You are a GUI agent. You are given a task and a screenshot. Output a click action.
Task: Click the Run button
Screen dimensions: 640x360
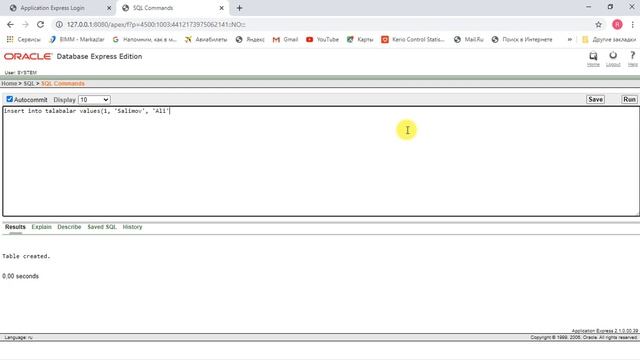(x=629, y=99)
